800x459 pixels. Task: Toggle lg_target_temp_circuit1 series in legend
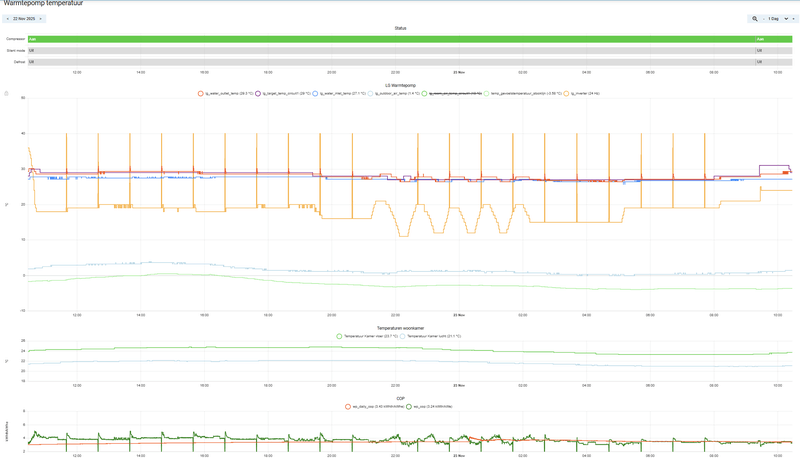[x=283, y=94]
